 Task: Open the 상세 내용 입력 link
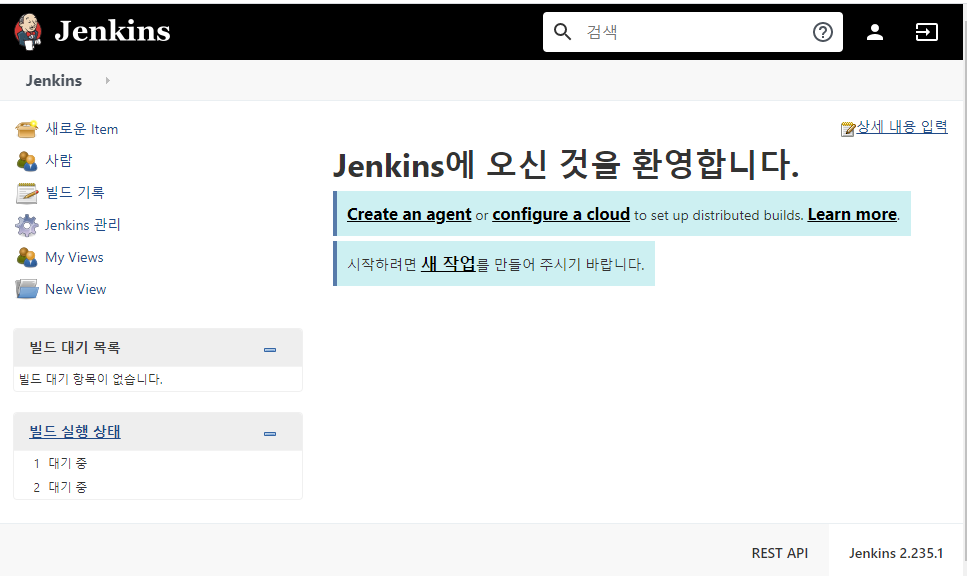(902, 126)
